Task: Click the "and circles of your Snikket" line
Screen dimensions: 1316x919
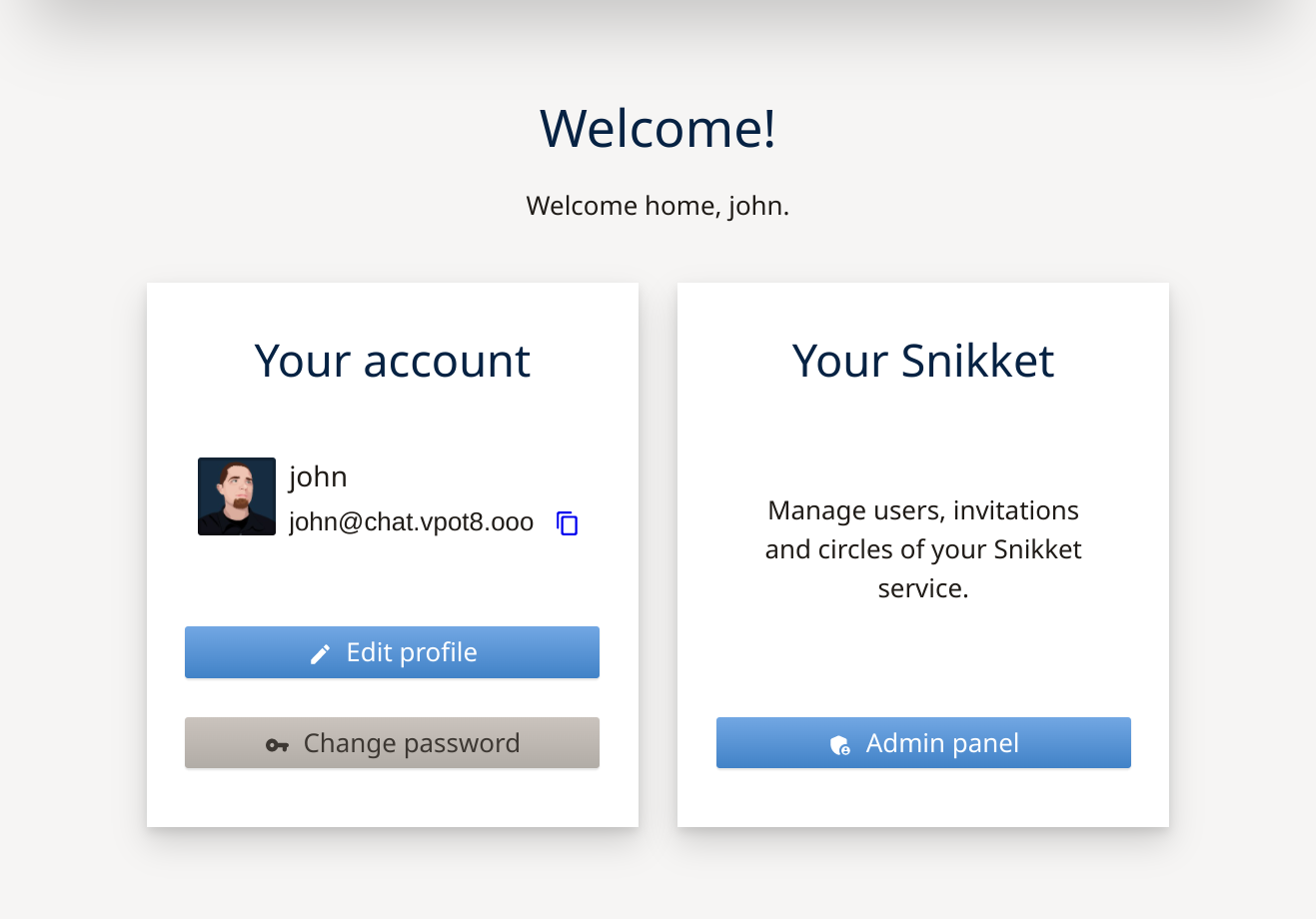Action: (922, 549)
